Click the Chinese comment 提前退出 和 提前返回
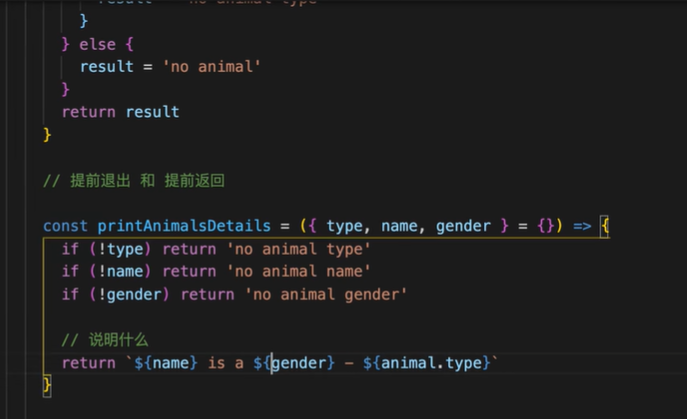 [x=134, y=181]
